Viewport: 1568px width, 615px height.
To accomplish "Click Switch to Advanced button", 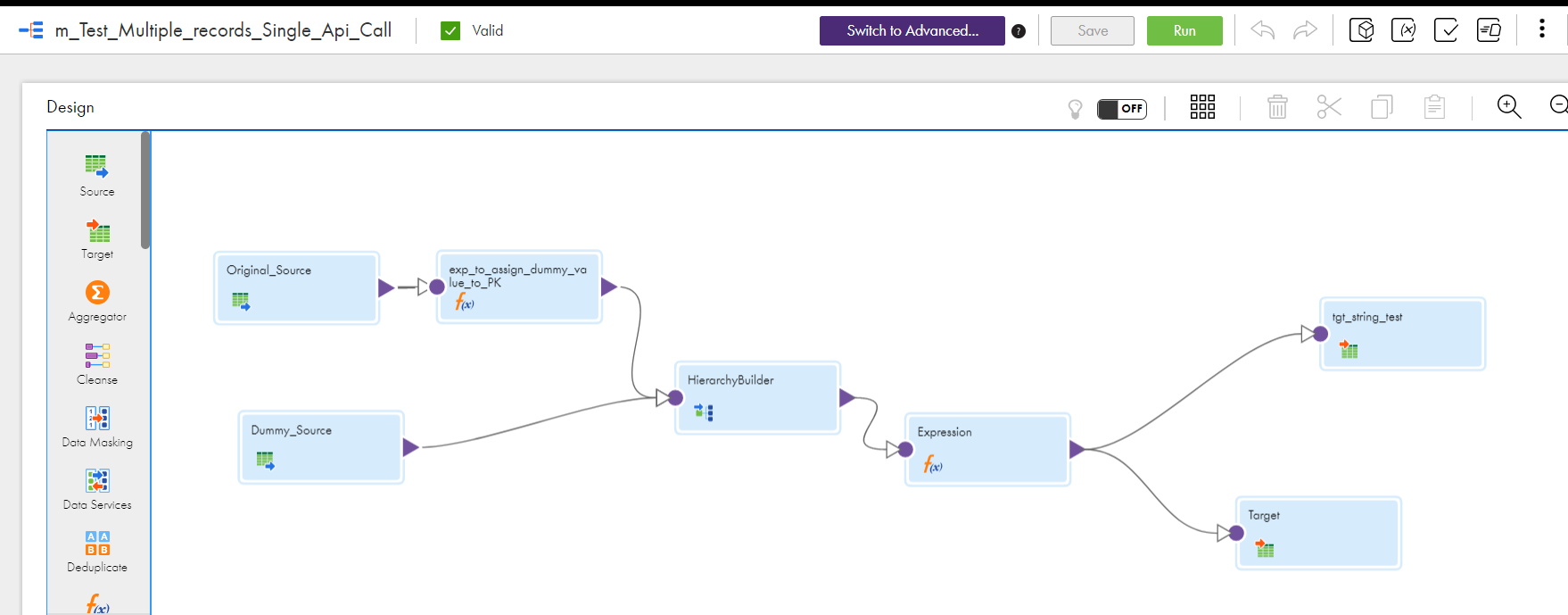I will [x=912, y=30].
